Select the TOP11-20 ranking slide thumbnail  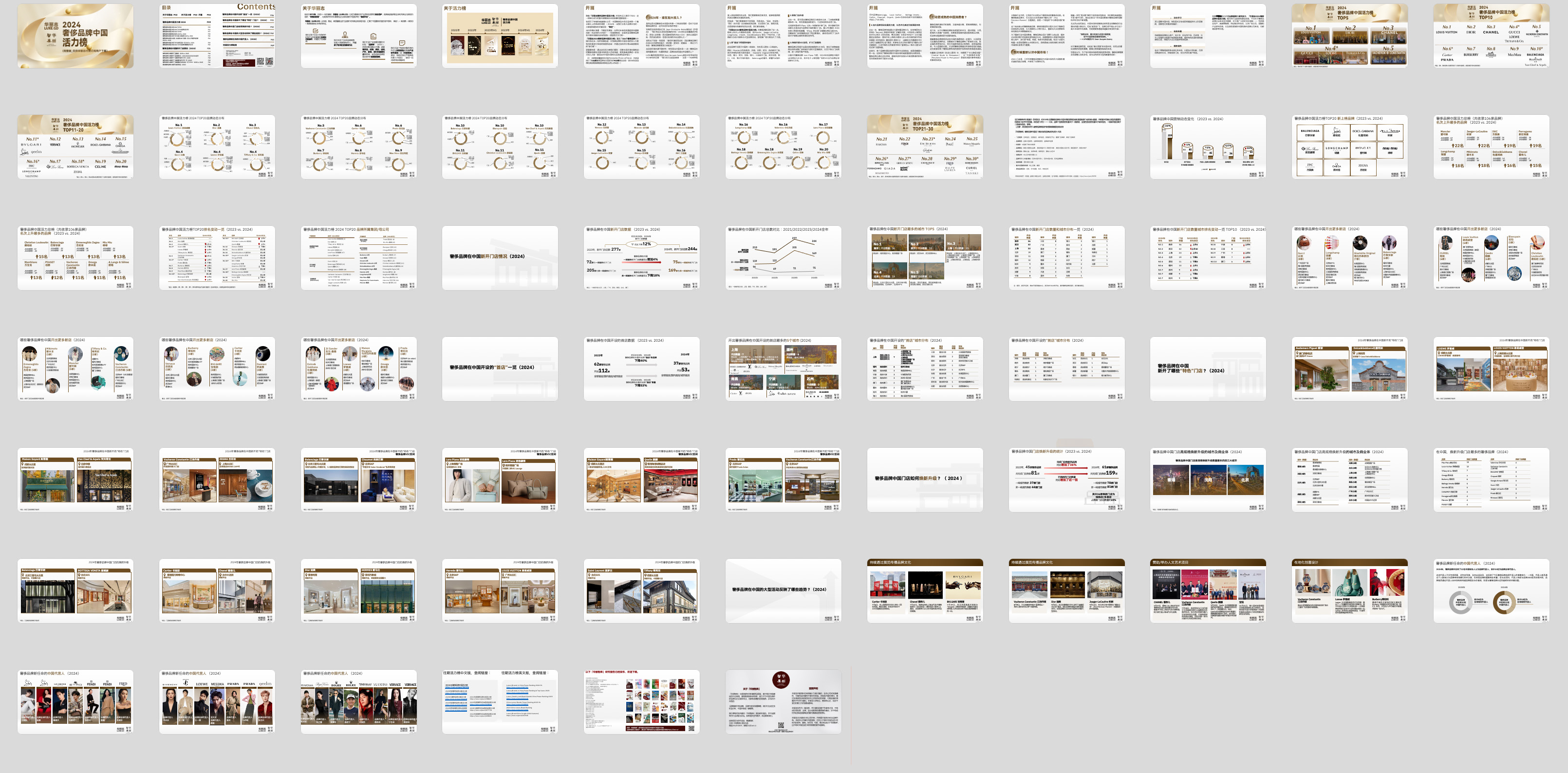click(75, 147)
